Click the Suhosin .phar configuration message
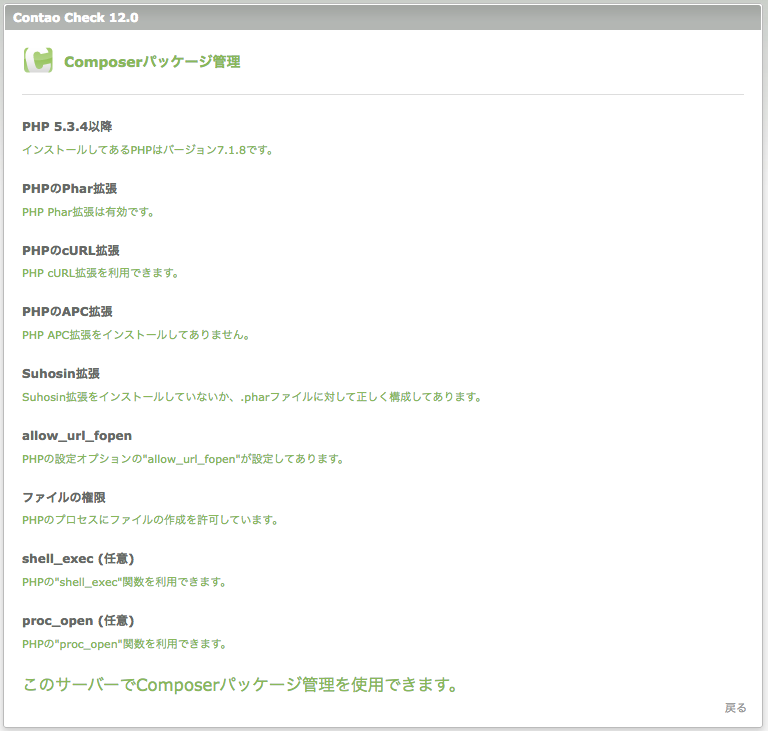The height and width of the screenshot is (731, 768). [x=252, y=397]
